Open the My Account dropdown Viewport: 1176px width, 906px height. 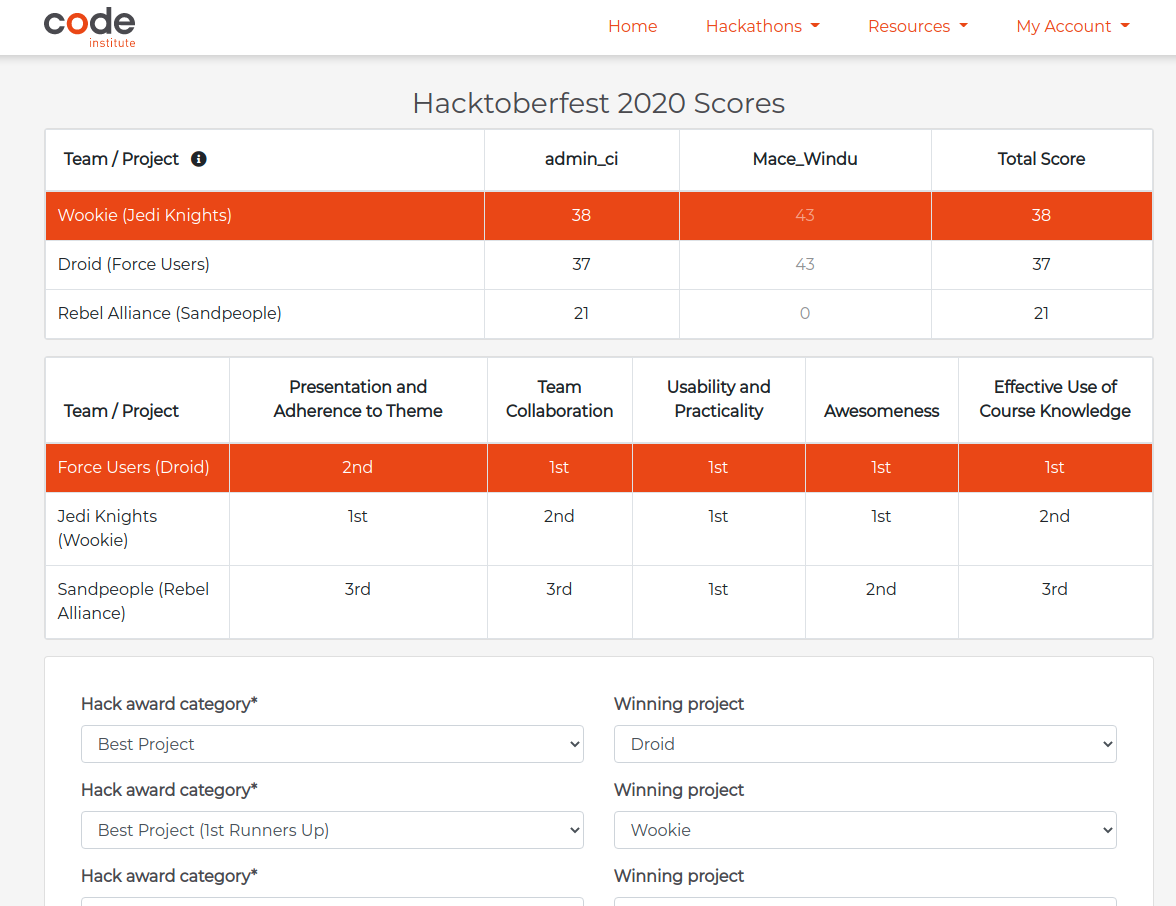point(1072,26)
